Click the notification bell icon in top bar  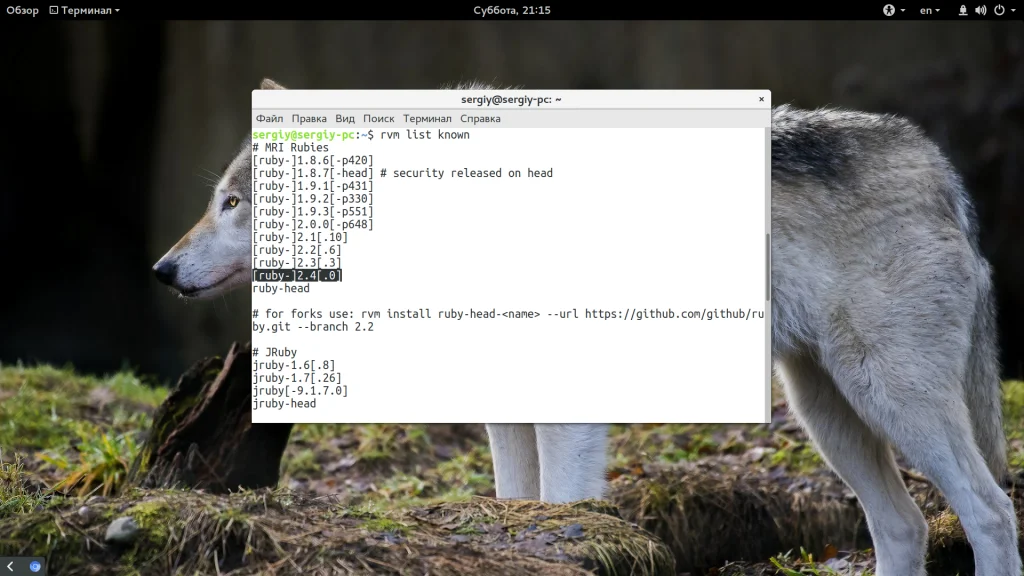click(963, 10)
